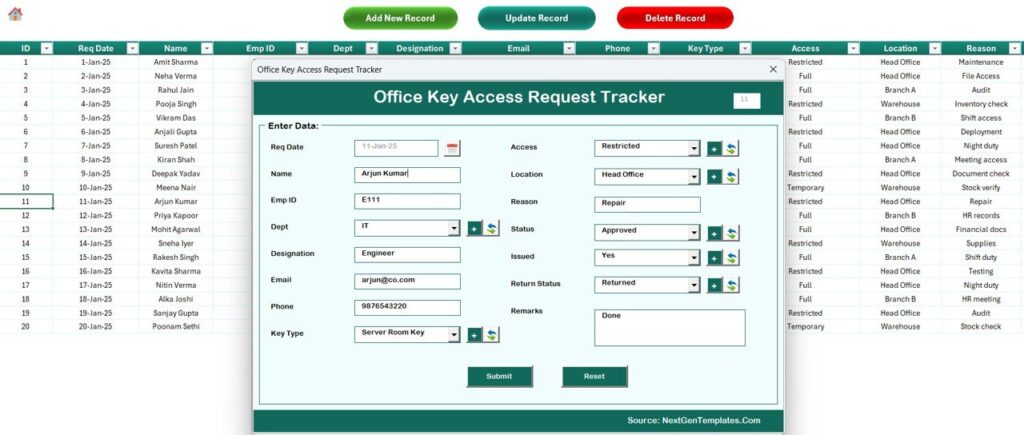Open the Location column filter arrow
1024x435 pixels.
pos(935,48)
